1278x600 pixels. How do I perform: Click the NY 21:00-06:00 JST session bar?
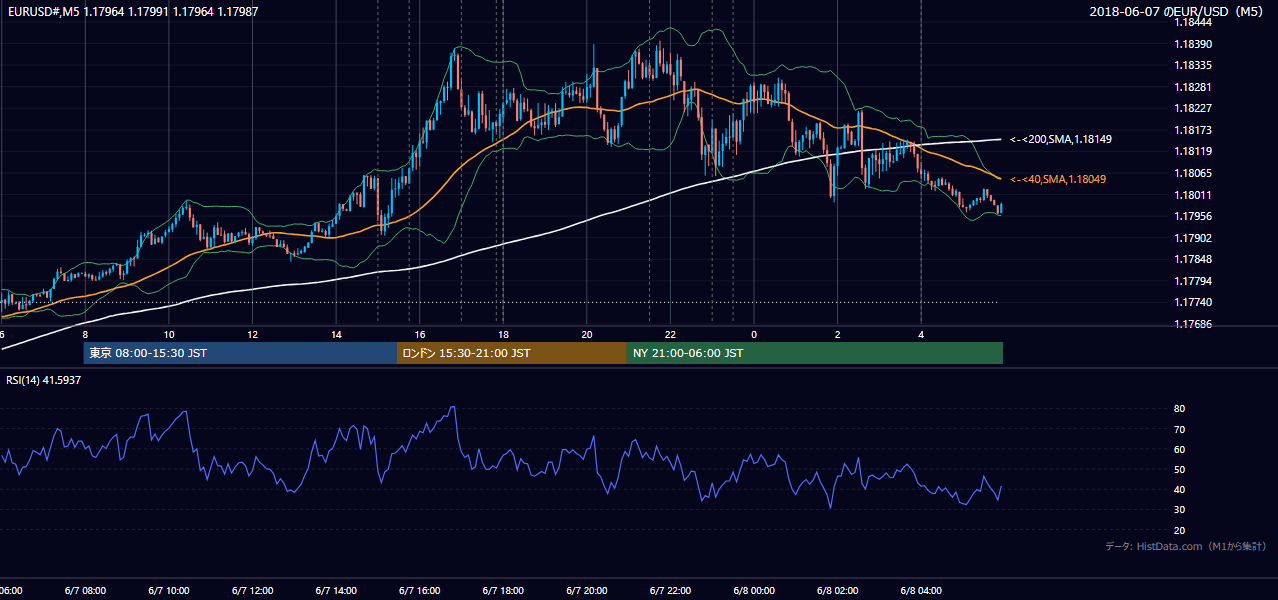coord(815,353)
